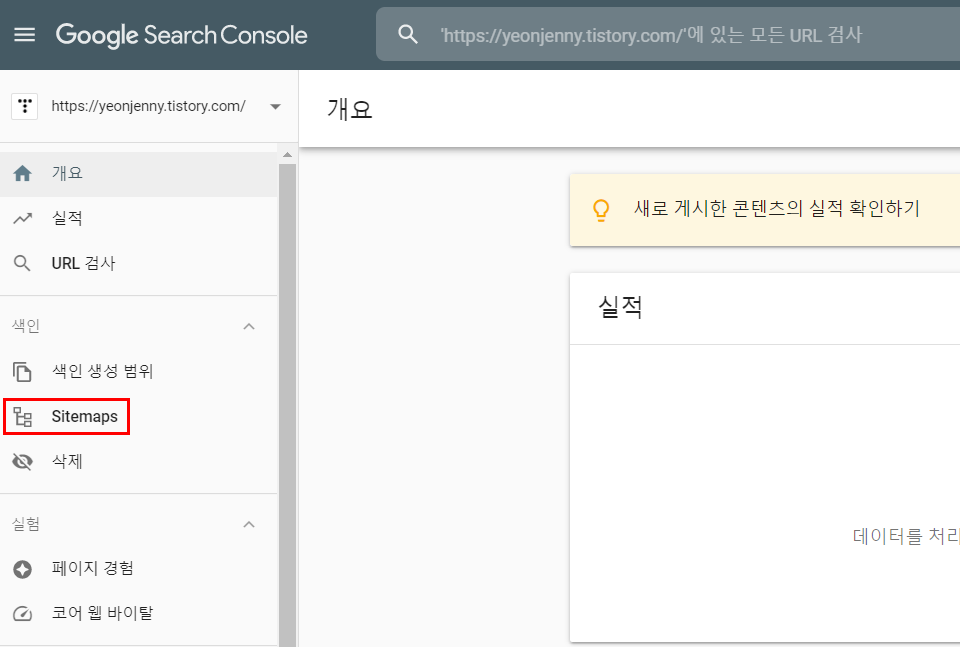Viewport: 960px width, 647px height.
Task: Open the URL 검사 menu item
Action: [138, 264]
